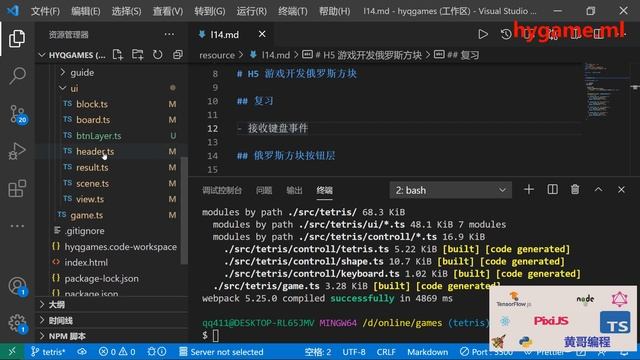Image resolution: width=640 pixels, height=360 pixels.
Task: Open the Accounts menu icon
Action: point(17,286)
